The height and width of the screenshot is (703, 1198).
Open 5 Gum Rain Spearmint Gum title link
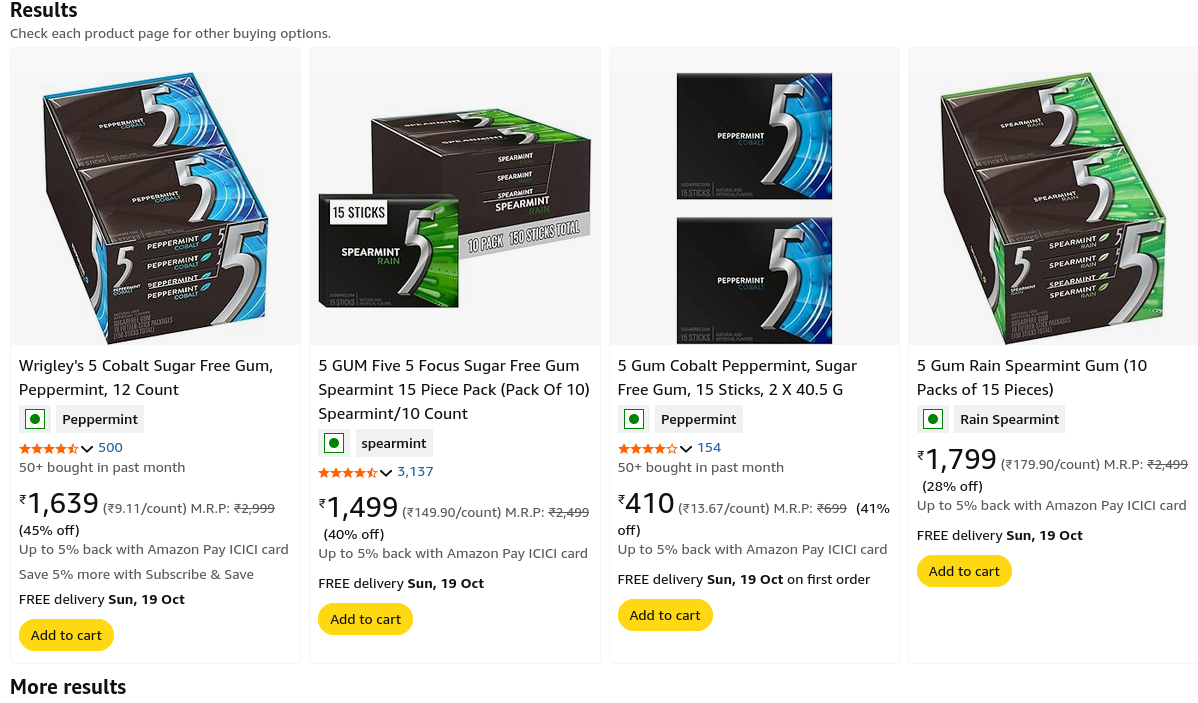(1032, 377)
